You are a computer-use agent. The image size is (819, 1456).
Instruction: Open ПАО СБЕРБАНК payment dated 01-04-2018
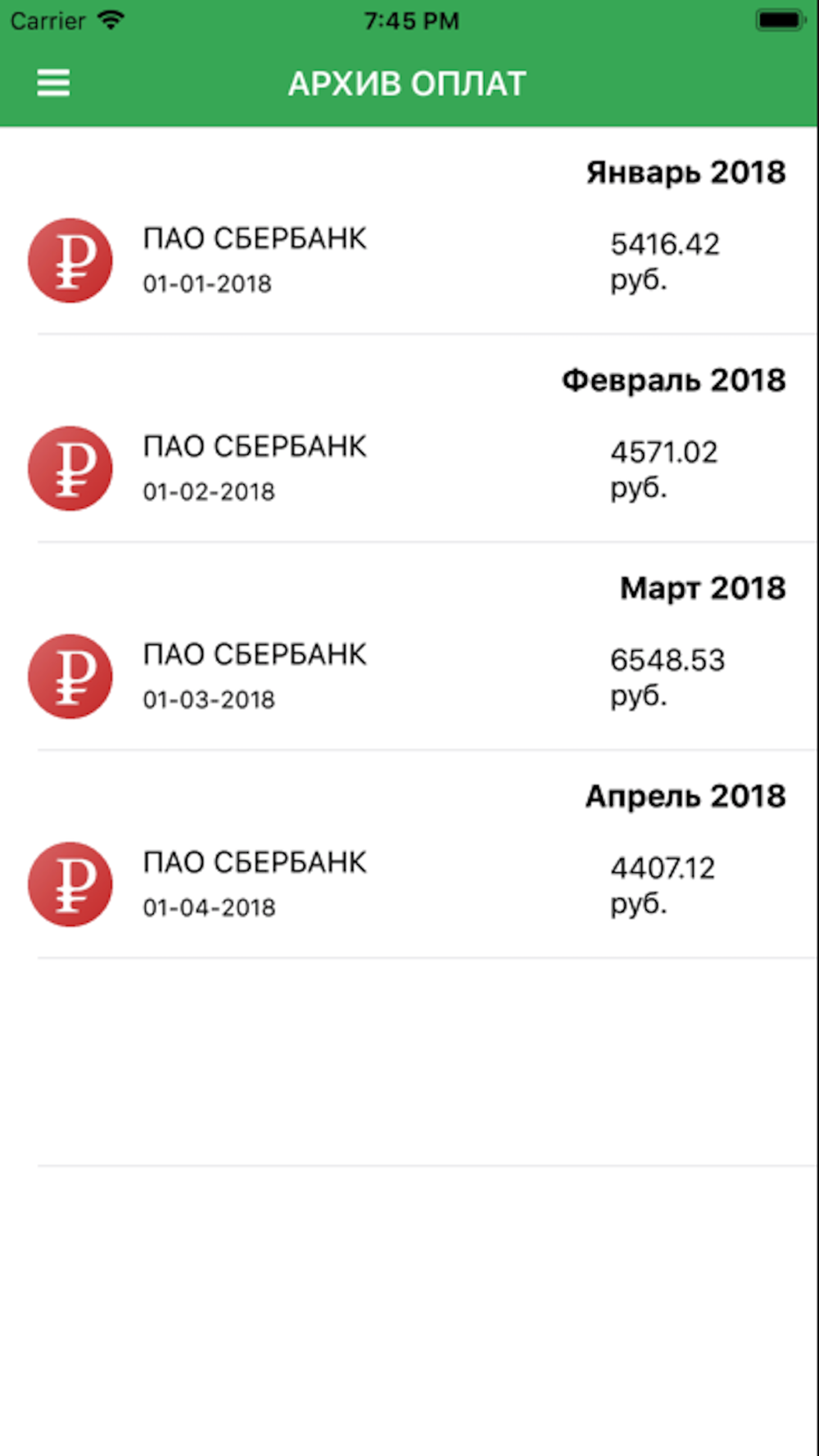coord(409,884)
